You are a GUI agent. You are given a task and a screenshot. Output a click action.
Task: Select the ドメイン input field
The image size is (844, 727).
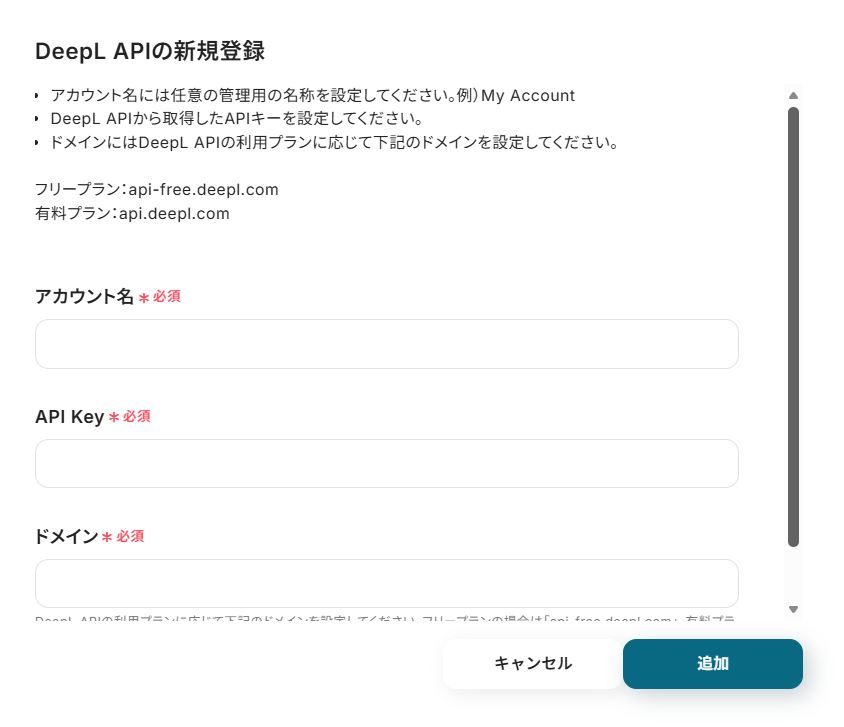(x=386, y=584)
